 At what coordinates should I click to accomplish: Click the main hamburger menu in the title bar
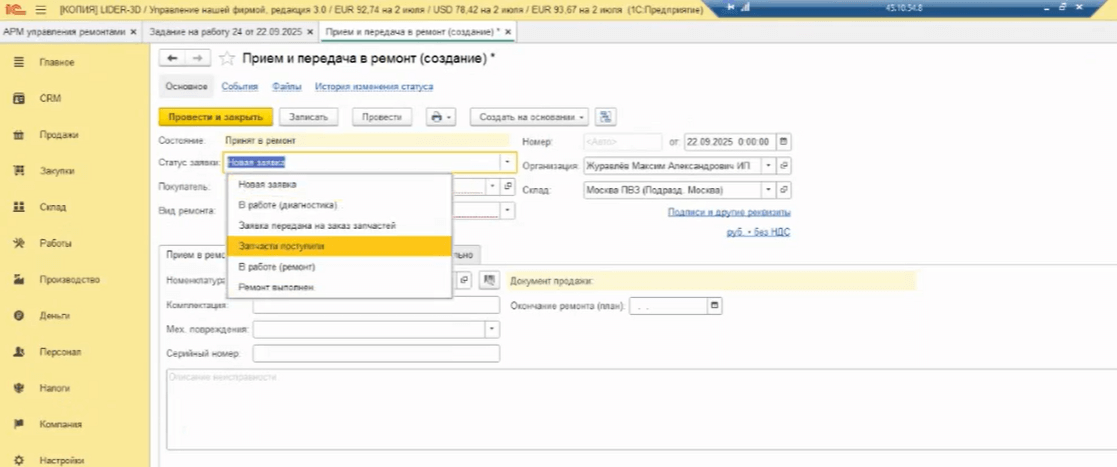point(41,9)
